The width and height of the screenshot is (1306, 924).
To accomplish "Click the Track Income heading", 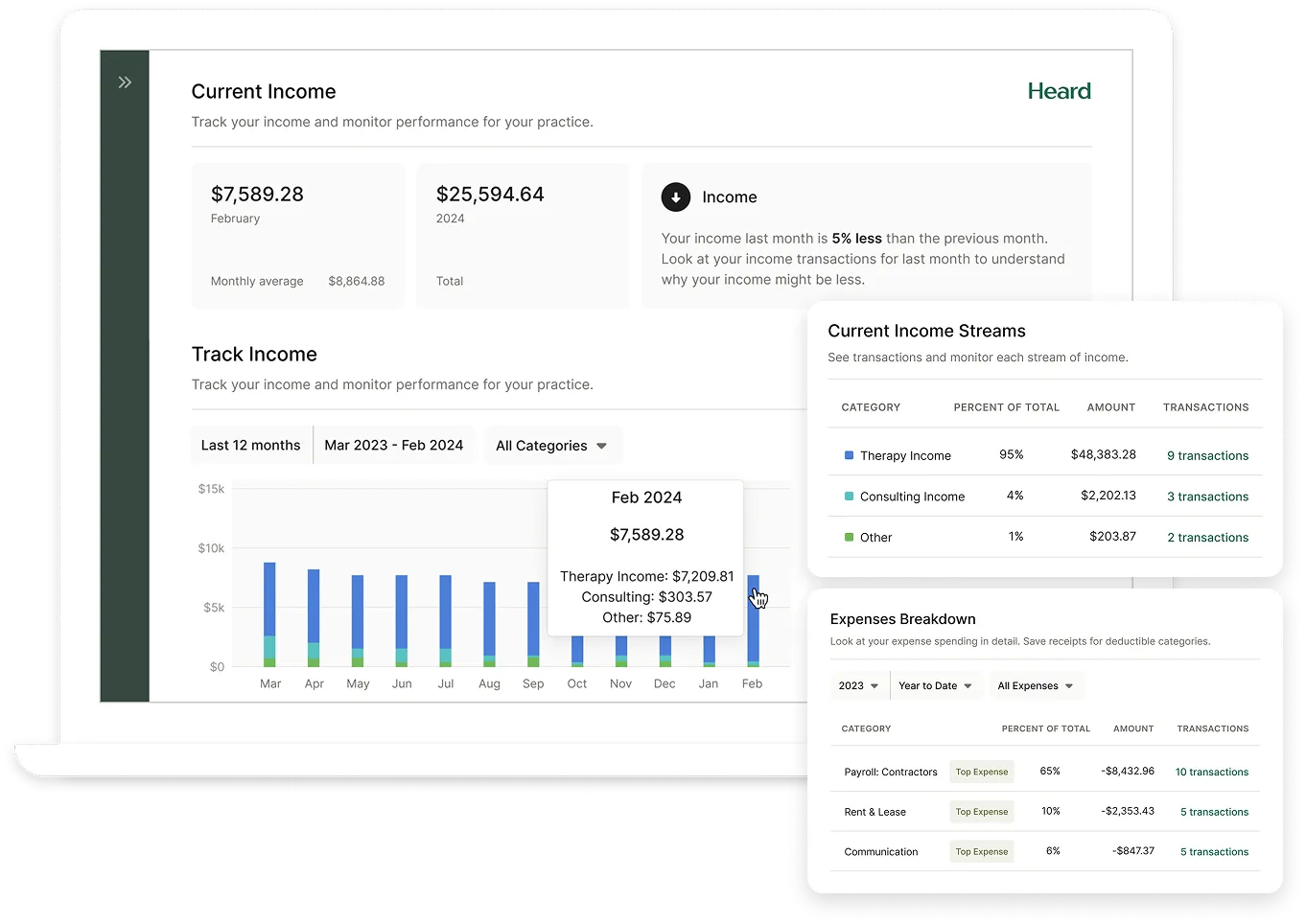I will [254, 355].
